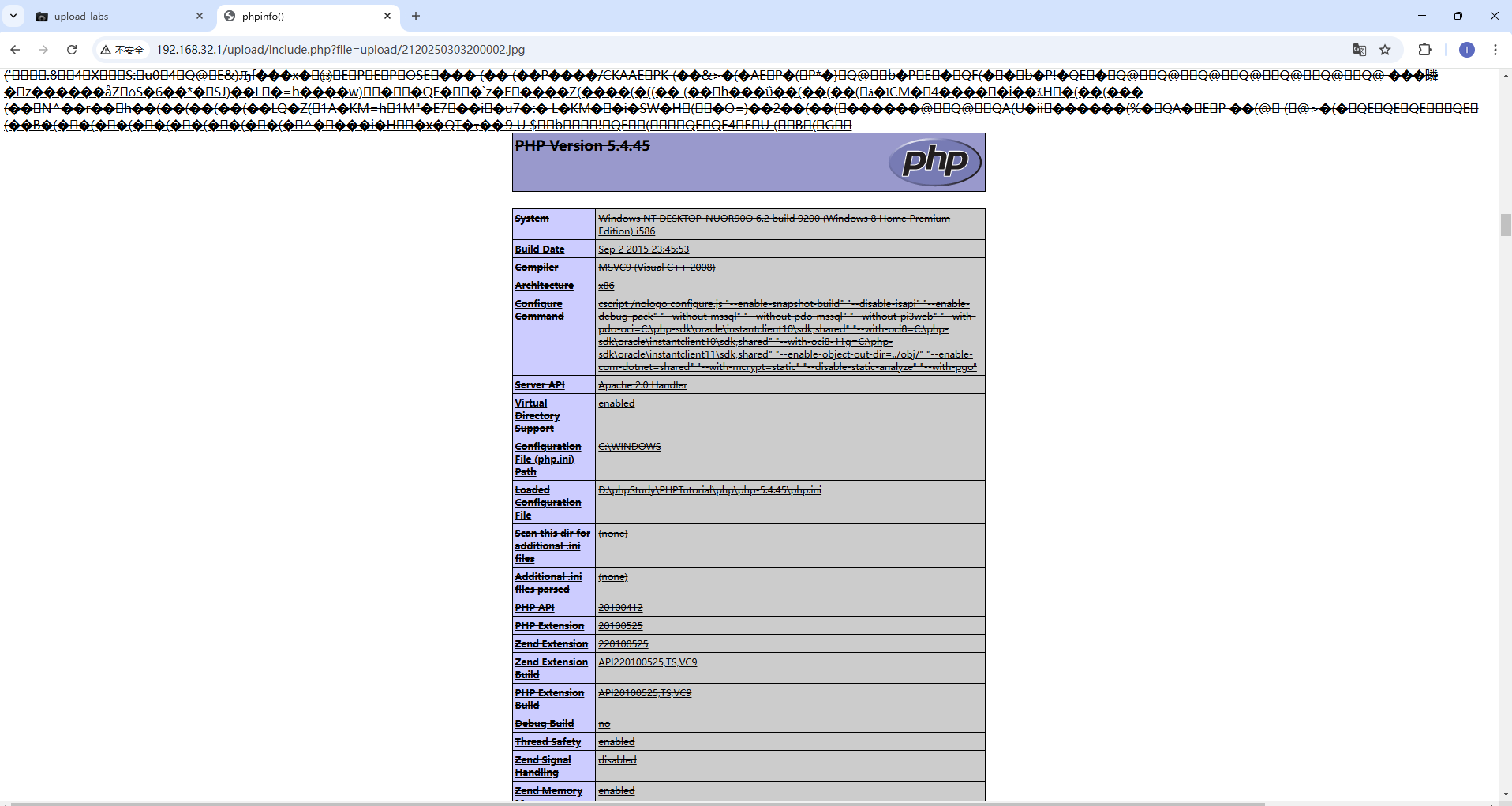Image resolution: width=1512 pixels, height=806 pixels.
Task: Minimize the Chrome window
Action: pyautogui.click(x=1422, y=16)
